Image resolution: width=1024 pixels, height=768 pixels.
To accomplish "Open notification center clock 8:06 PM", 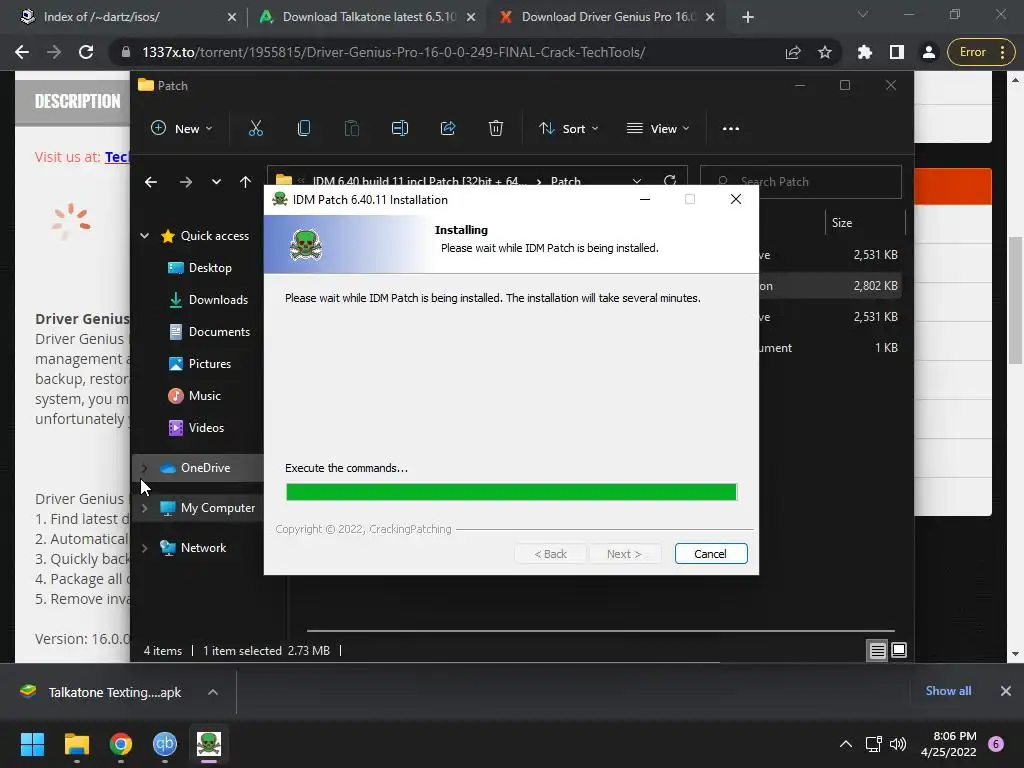I will (x=948, y=744).
